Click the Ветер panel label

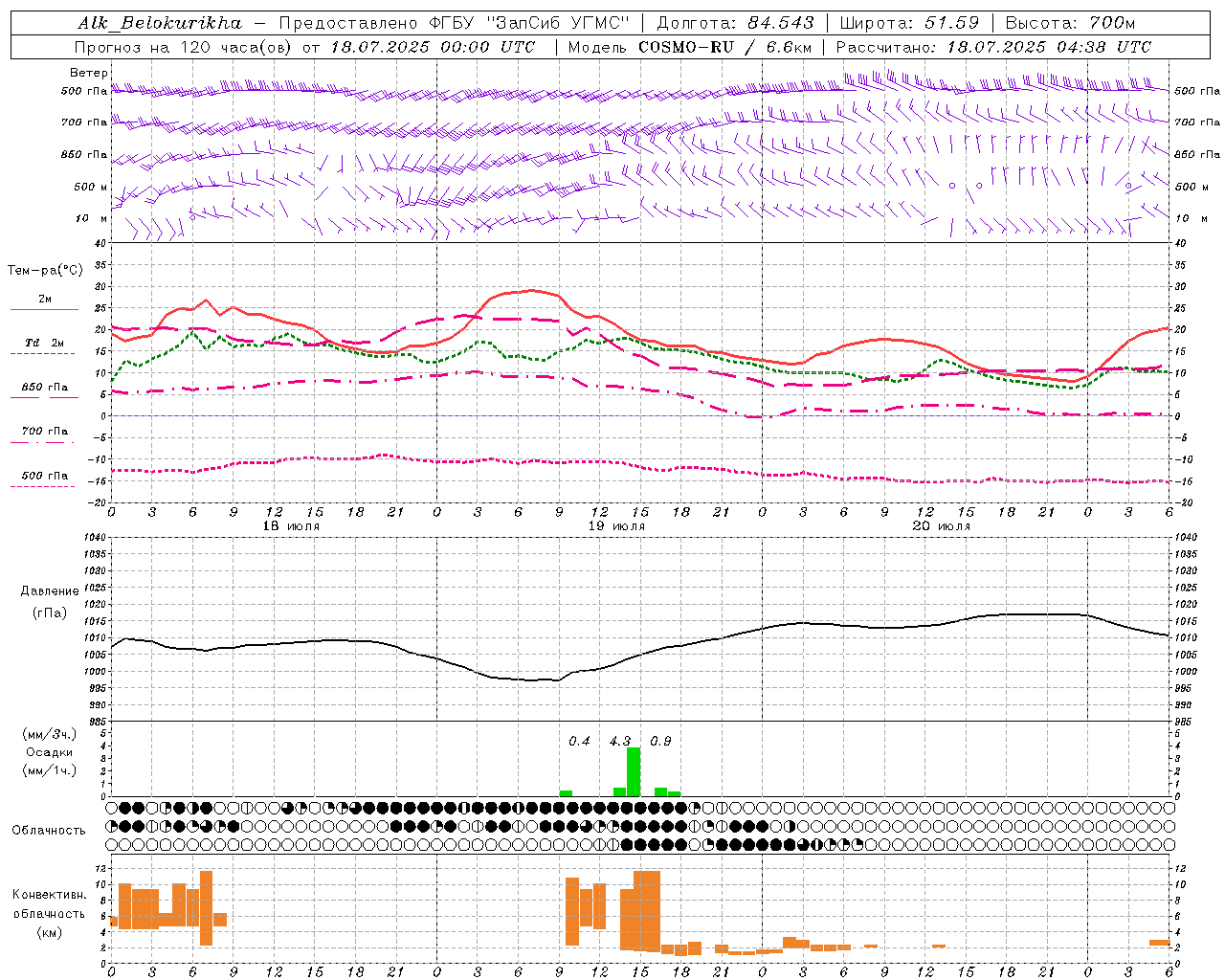click(x=89, y=73)
